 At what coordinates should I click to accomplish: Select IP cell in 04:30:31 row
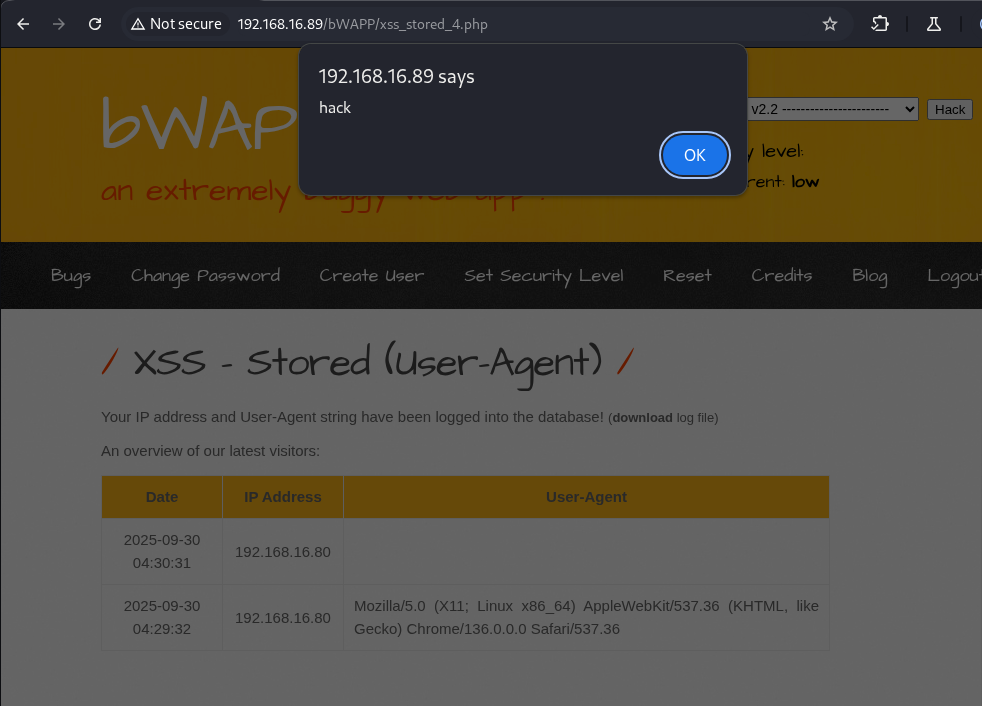282,552
